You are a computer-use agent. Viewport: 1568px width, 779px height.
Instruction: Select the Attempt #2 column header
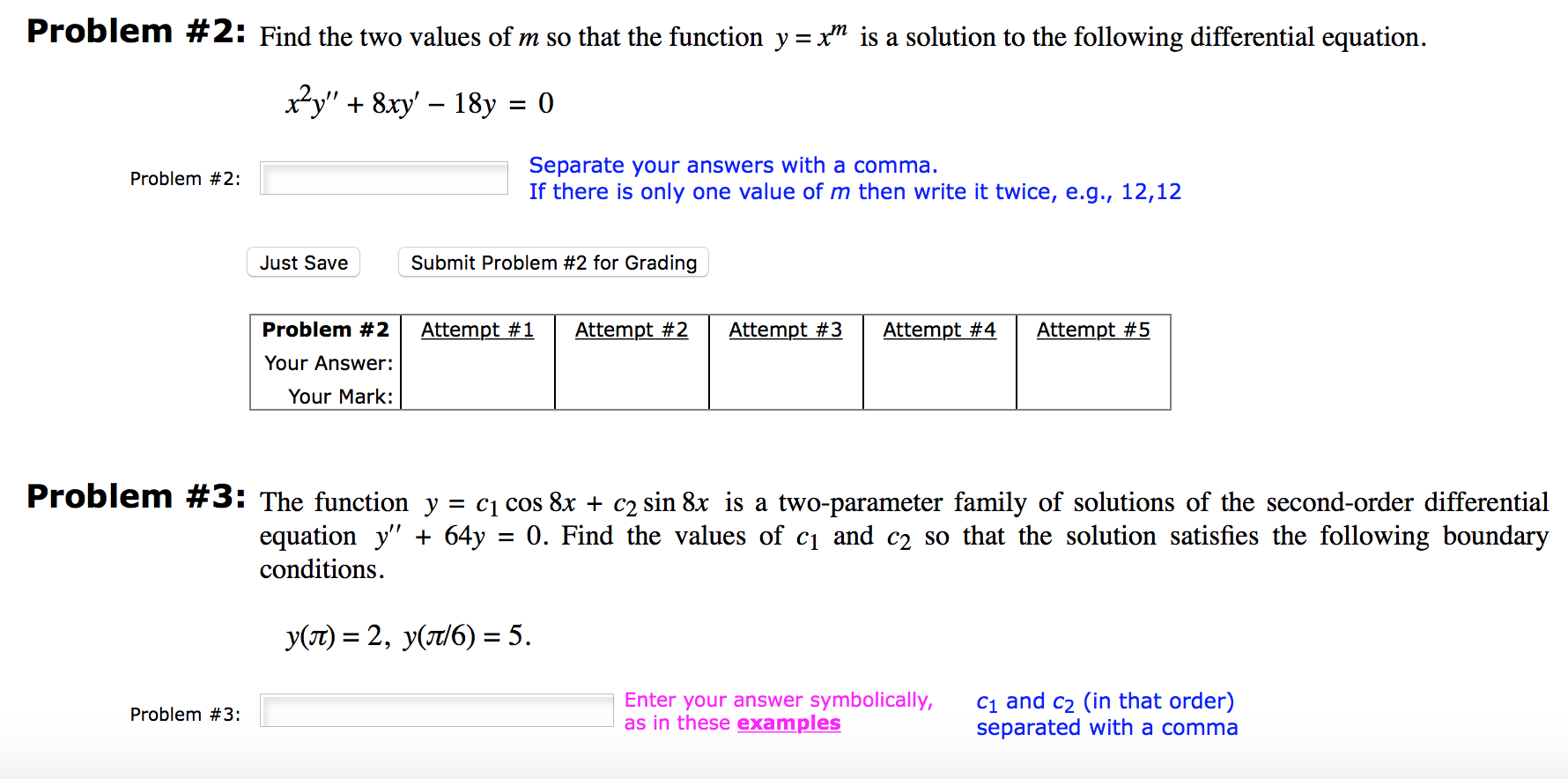631,330
